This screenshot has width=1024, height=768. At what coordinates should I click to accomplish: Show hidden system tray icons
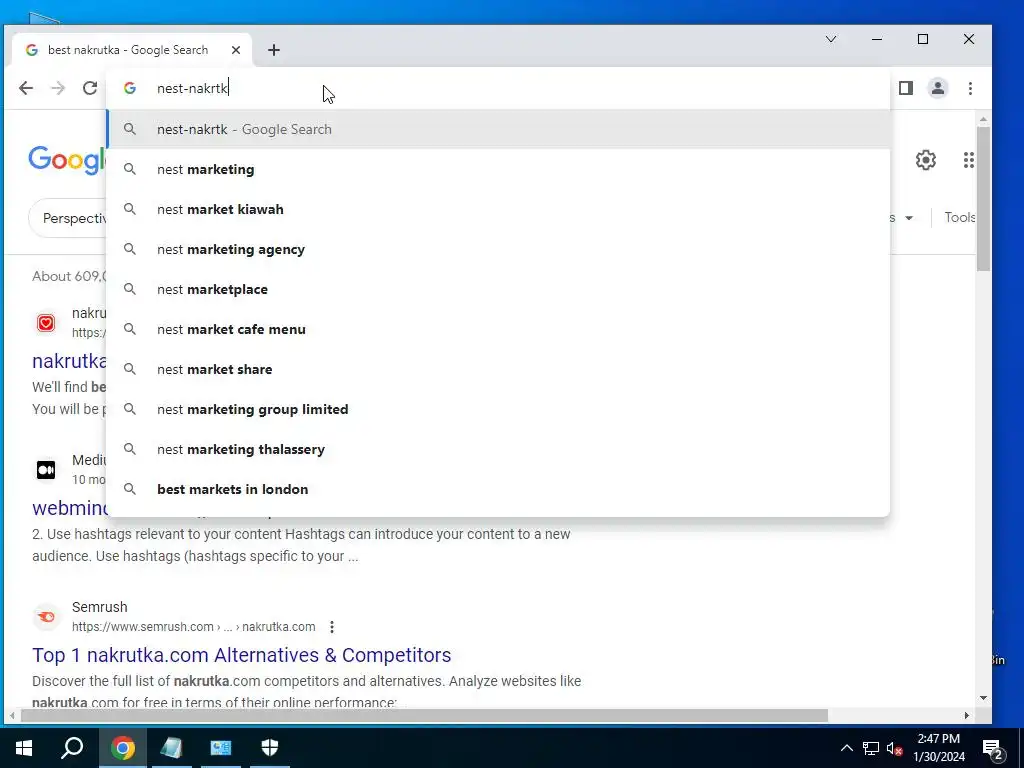tap(846, 748)
